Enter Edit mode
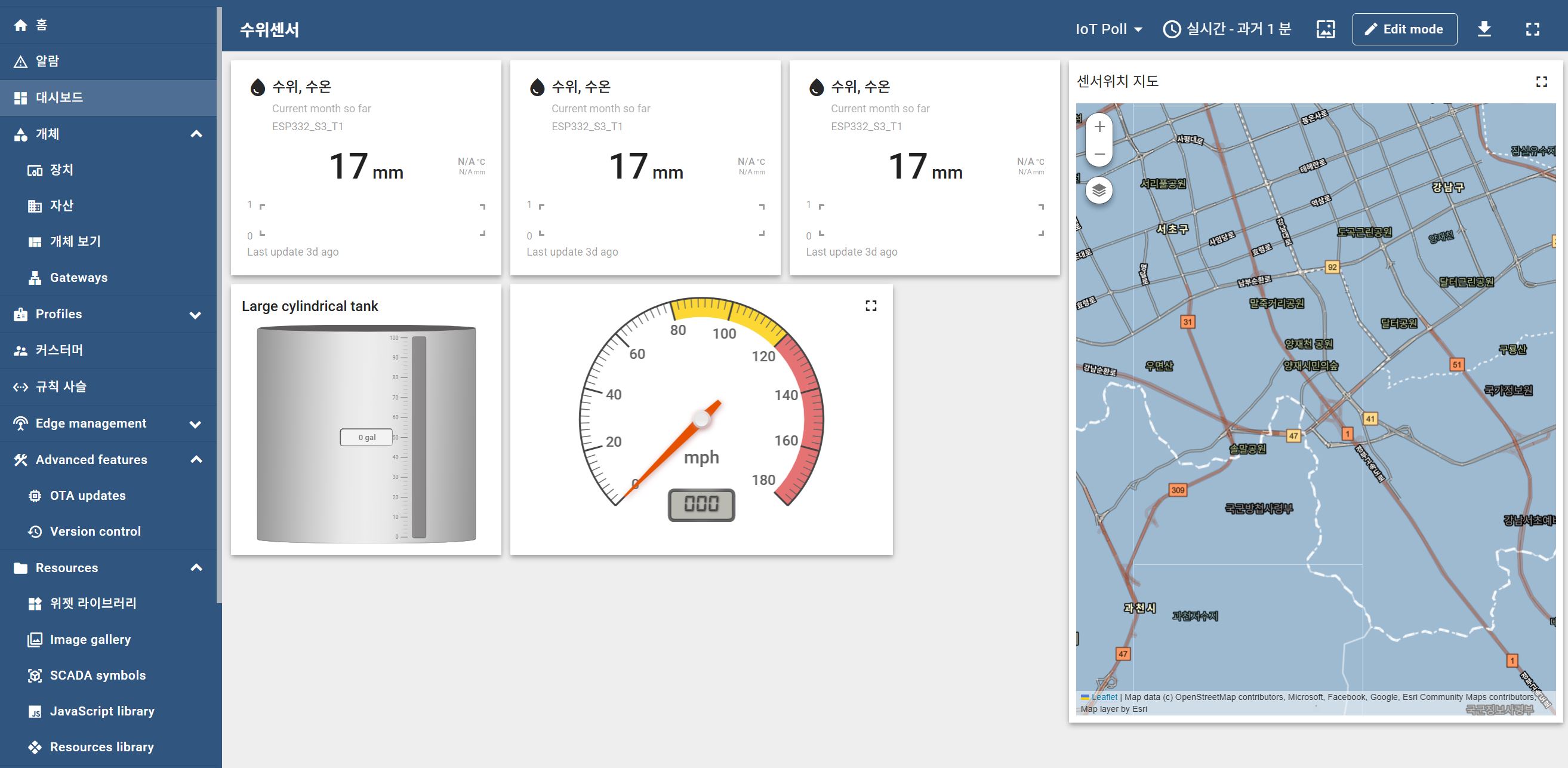This screenshot has height=768, width=1568. [x=1404, y=29]
